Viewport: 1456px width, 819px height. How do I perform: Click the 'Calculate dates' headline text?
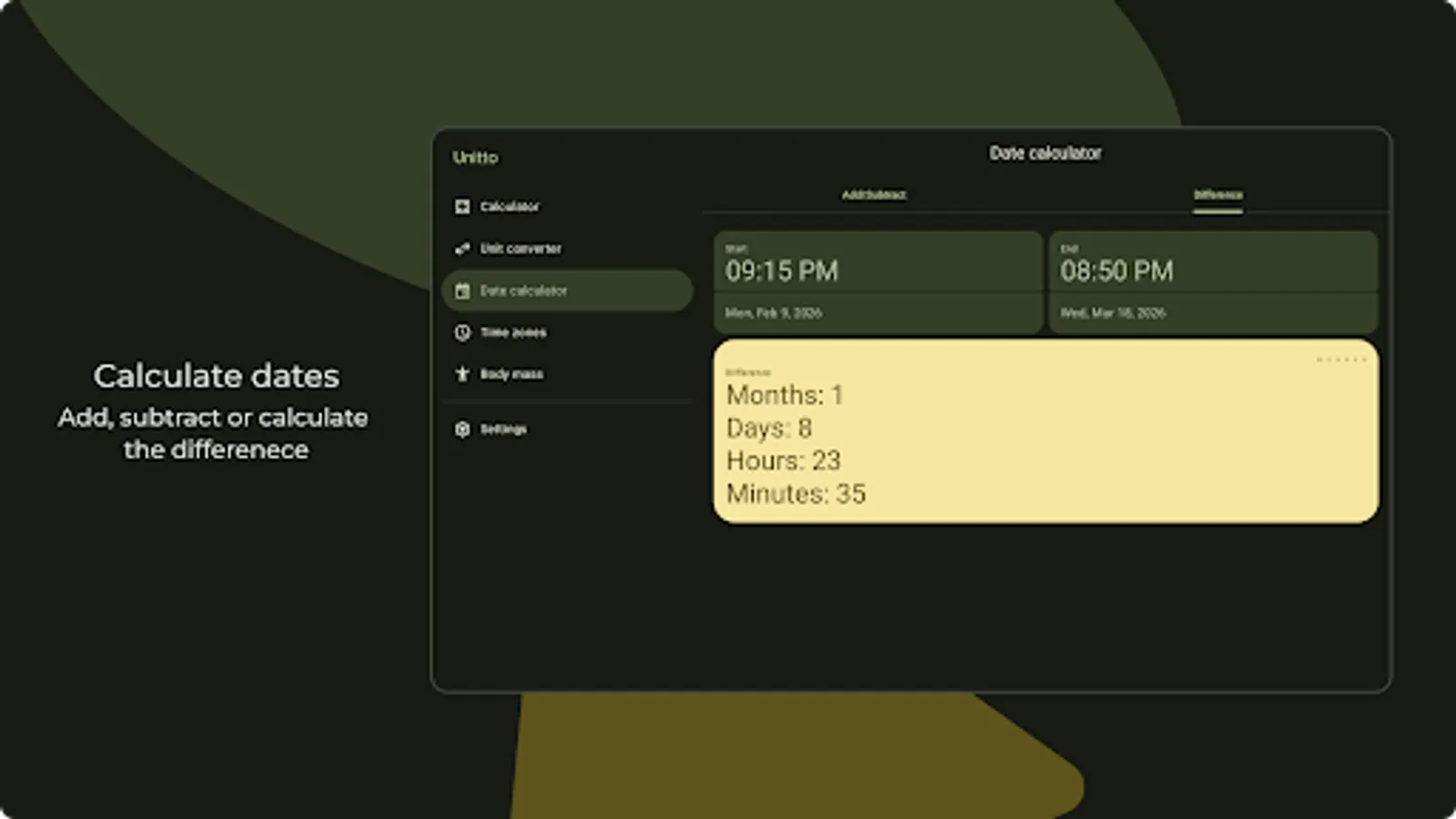tap(217, 376)
